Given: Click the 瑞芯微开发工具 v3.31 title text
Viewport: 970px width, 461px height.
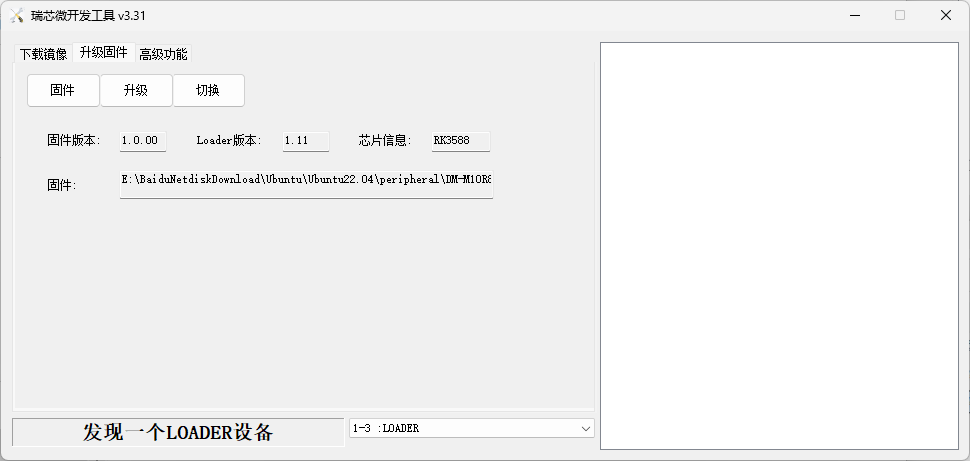Looking at the screenshot, I should tap(88, 15).
